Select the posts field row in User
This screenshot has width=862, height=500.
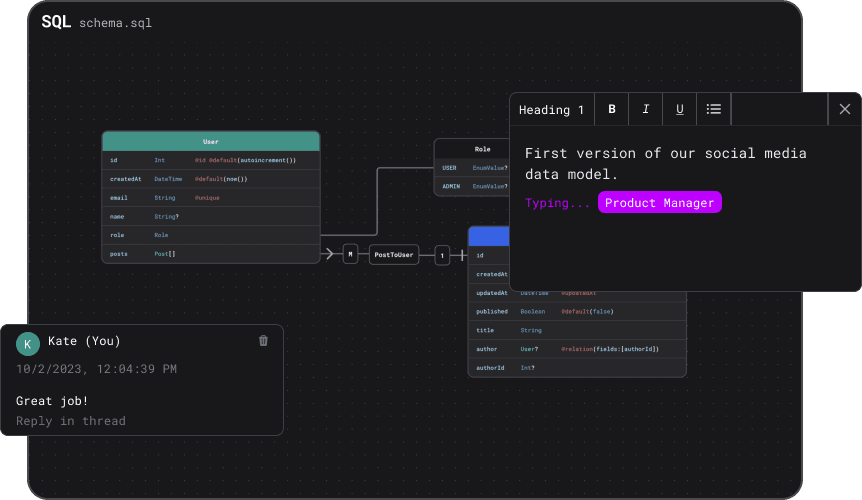click(x=211, y=254)
